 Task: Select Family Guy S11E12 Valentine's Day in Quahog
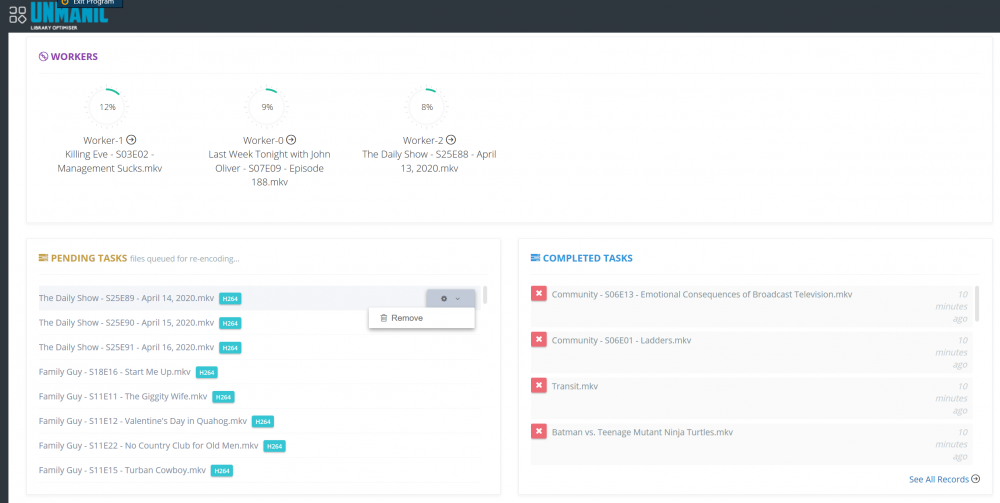tap(143, 421)
